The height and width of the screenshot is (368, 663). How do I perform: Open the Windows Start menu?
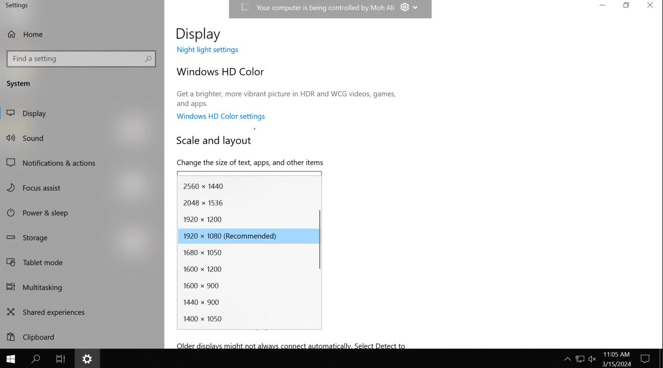(11, 359)
